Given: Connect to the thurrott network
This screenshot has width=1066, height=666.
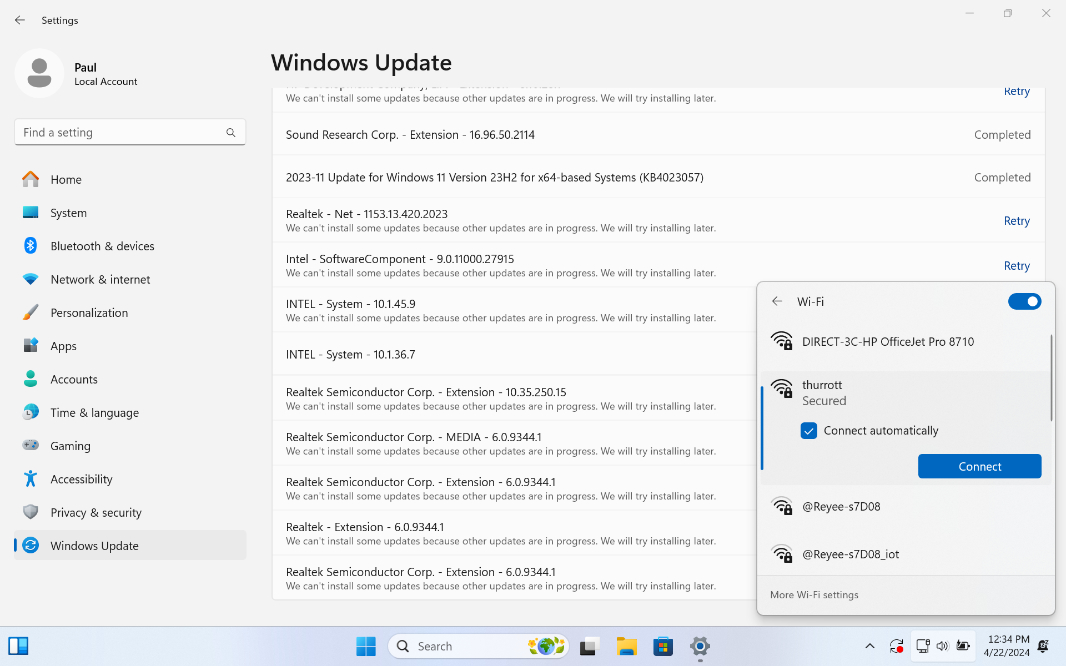Looking at the screenshot, I should coord(979,467).
